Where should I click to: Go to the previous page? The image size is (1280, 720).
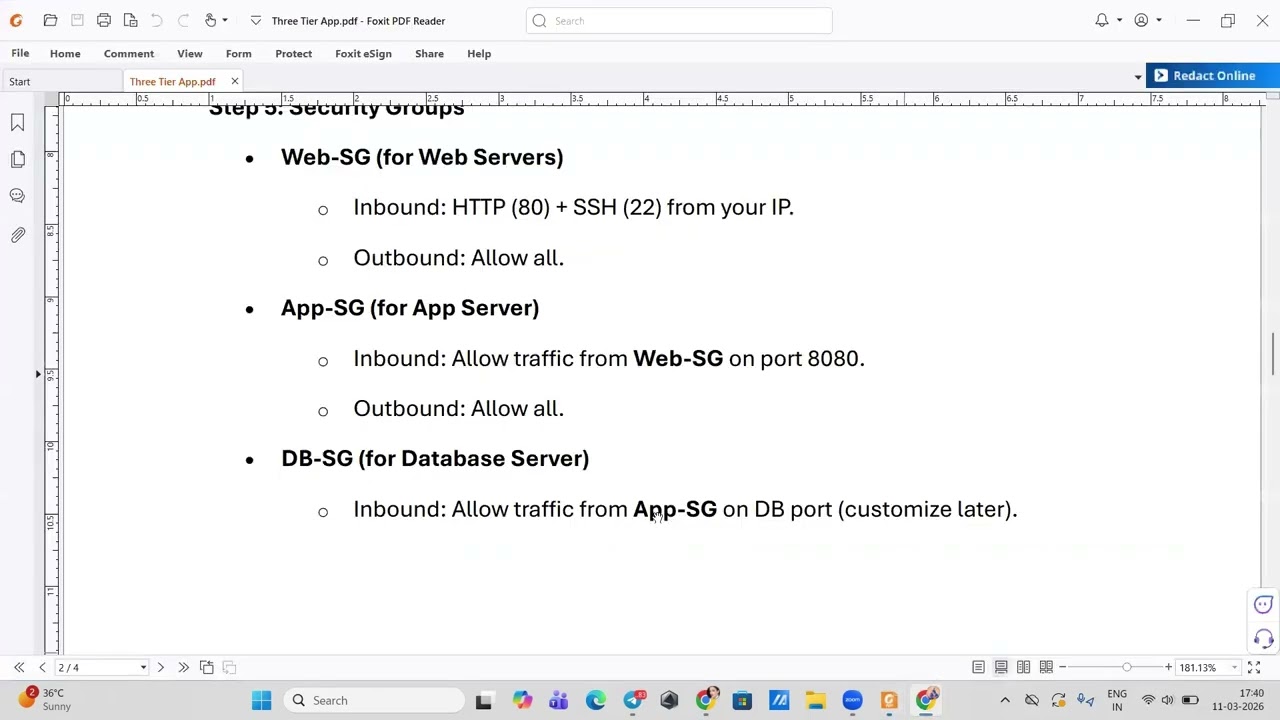pos(42,667)
